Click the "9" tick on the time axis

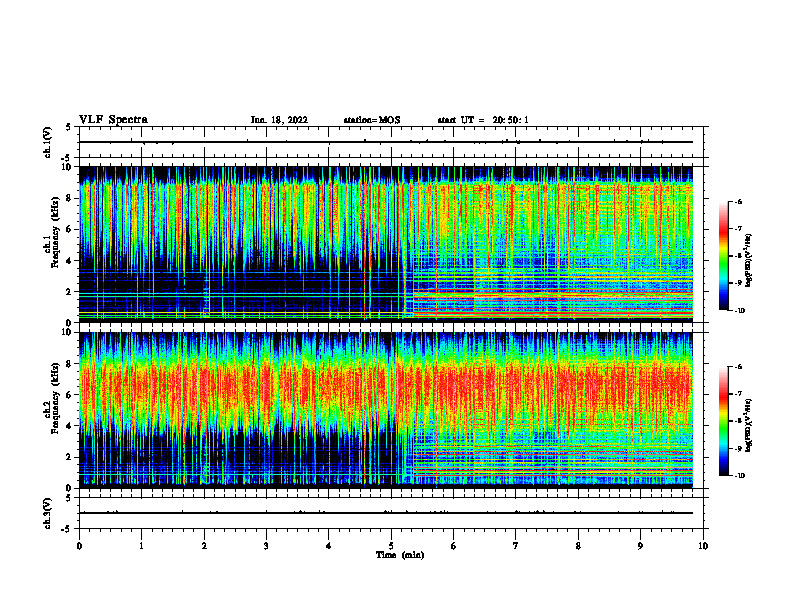[x=640, y=546]
